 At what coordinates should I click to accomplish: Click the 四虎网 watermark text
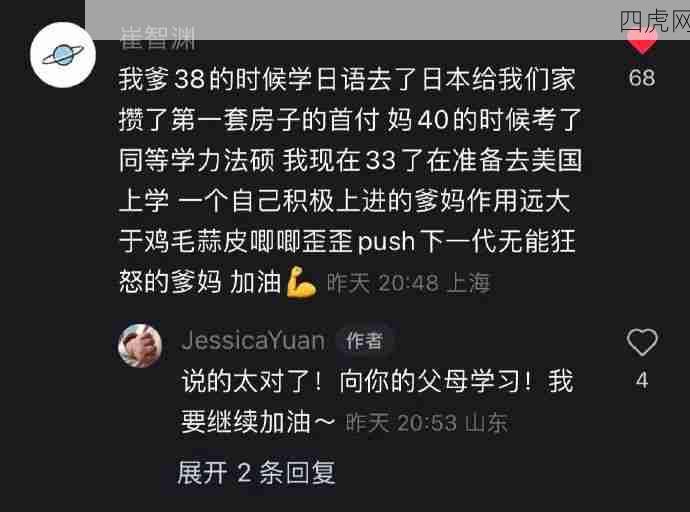tap(655, 22)
